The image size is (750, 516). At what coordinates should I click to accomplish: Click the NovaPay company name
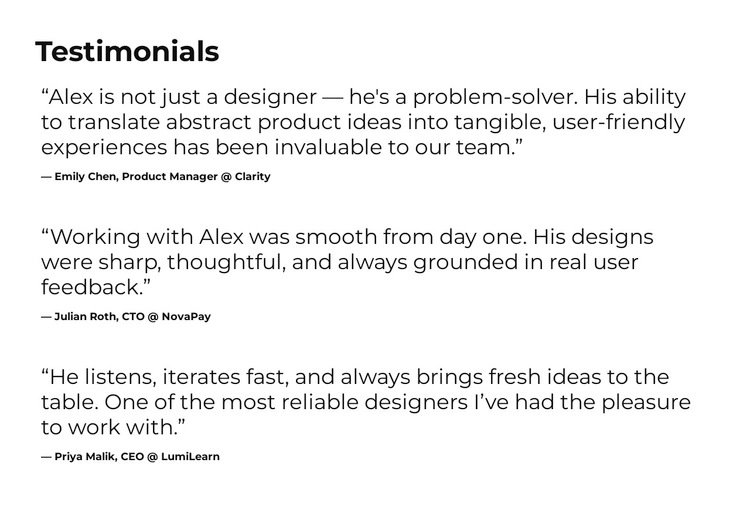186,317
